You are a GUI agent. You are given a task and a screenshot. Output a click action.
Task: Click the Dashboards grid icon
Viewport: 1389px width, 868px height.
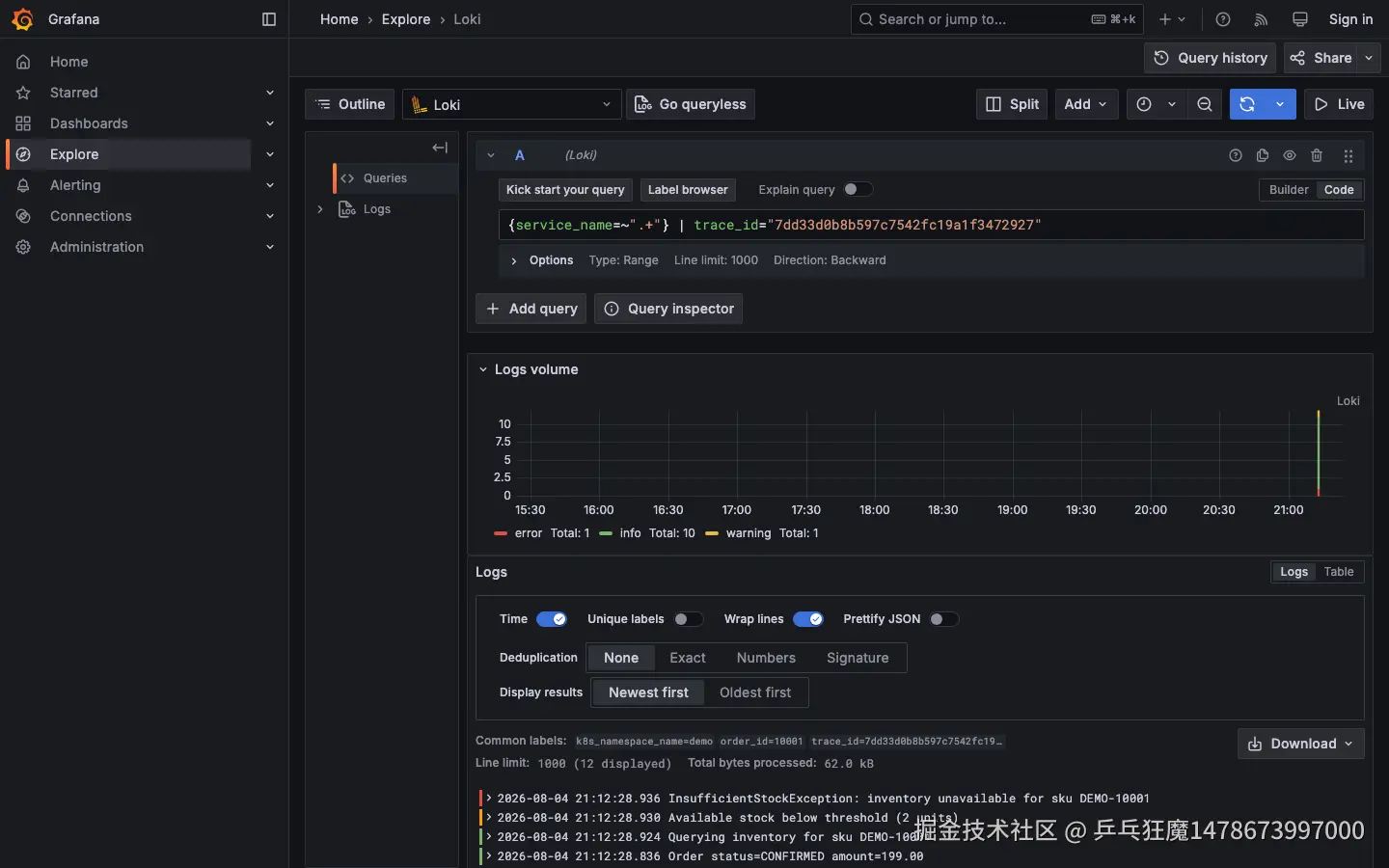pos(24,123)
